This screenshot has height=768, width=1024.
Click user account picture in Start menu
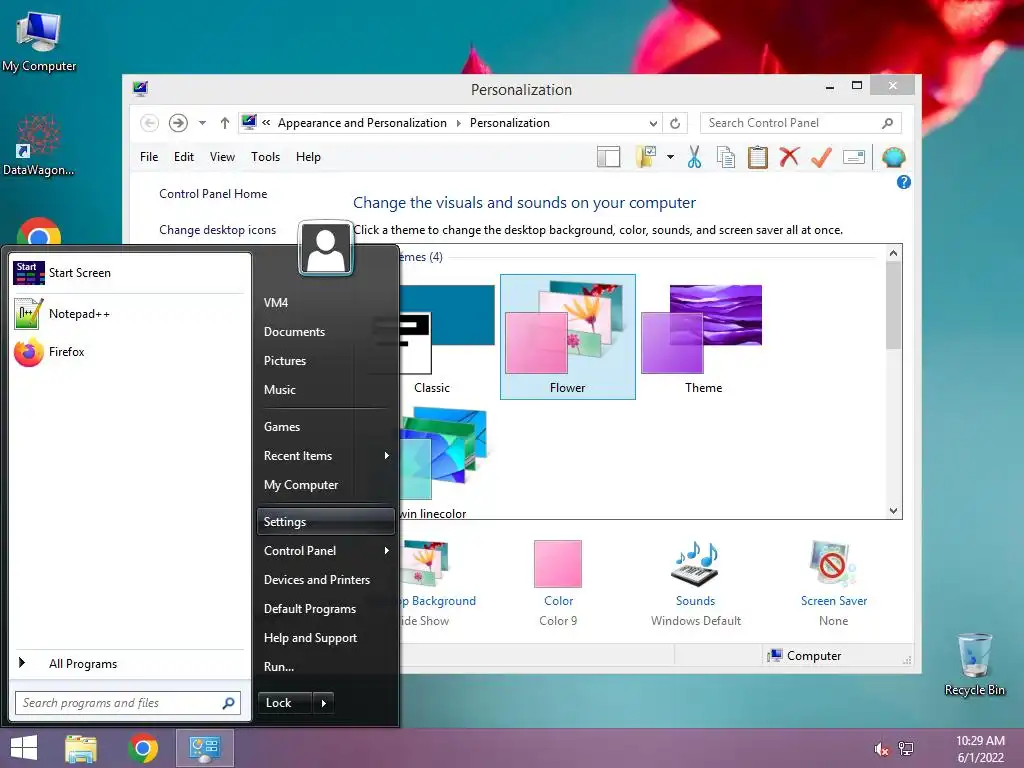point(325,248)
